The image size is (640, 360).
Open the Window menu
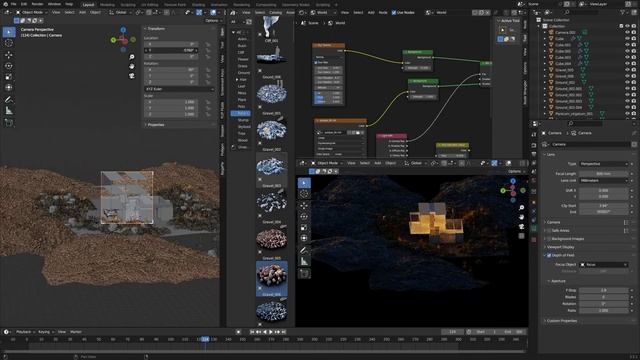tap(54, 4)
